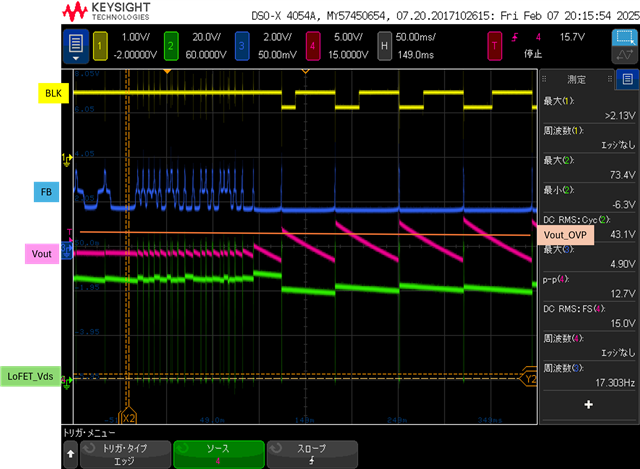Open the trigger type edge softkey
640x469 pixels.
point(125,454)
